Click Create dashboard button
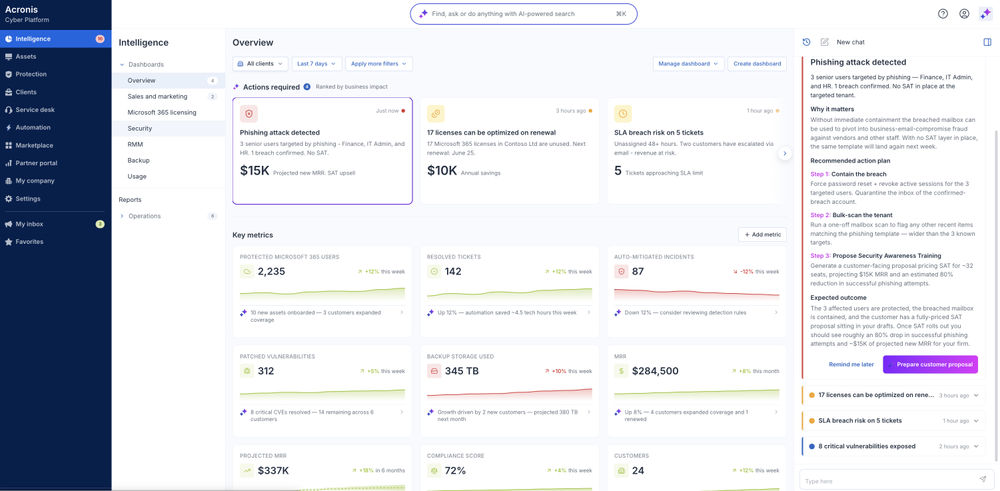This screenshot has width=1000, height=491. pyautogui.click(x=757, y=64)
